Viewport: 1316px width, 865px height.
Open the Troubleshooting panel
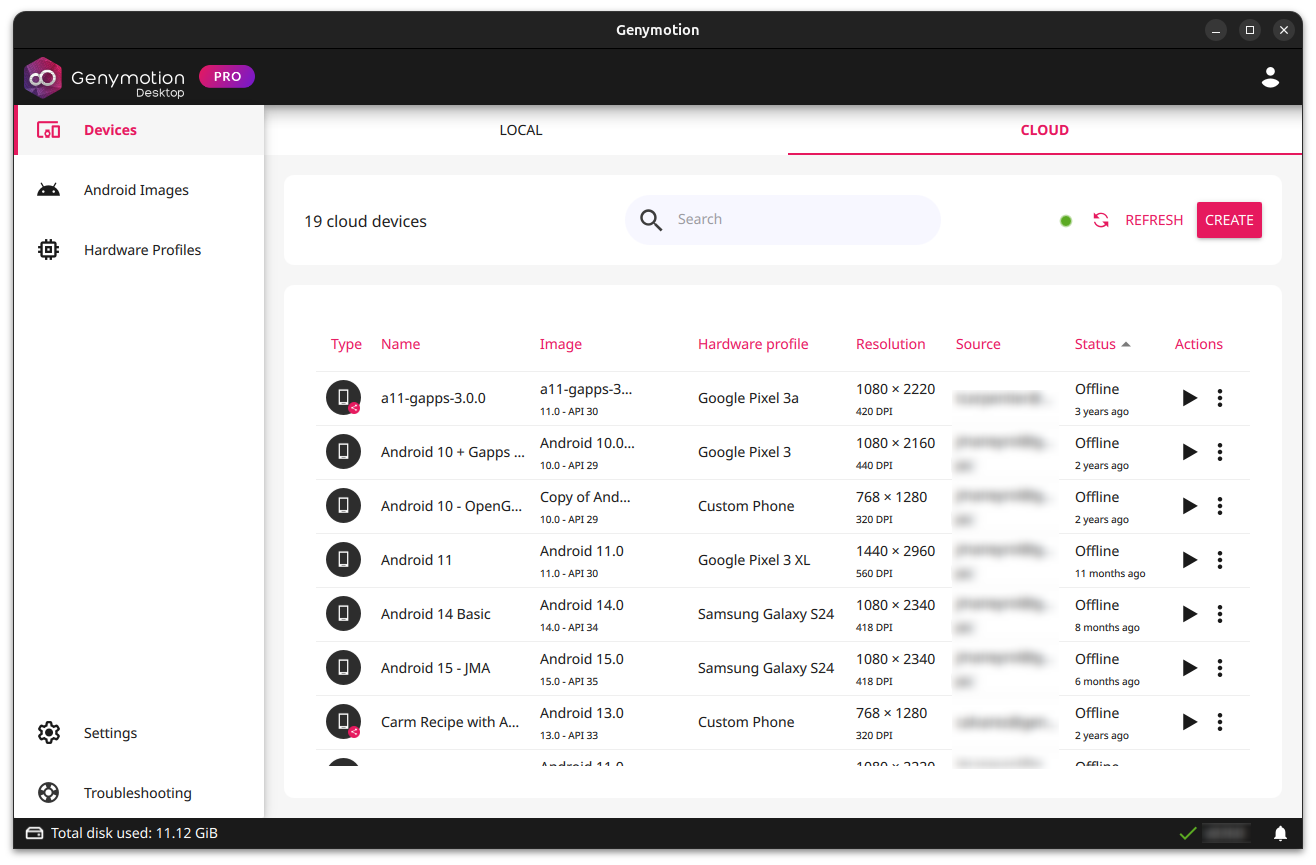click(137, 792)
